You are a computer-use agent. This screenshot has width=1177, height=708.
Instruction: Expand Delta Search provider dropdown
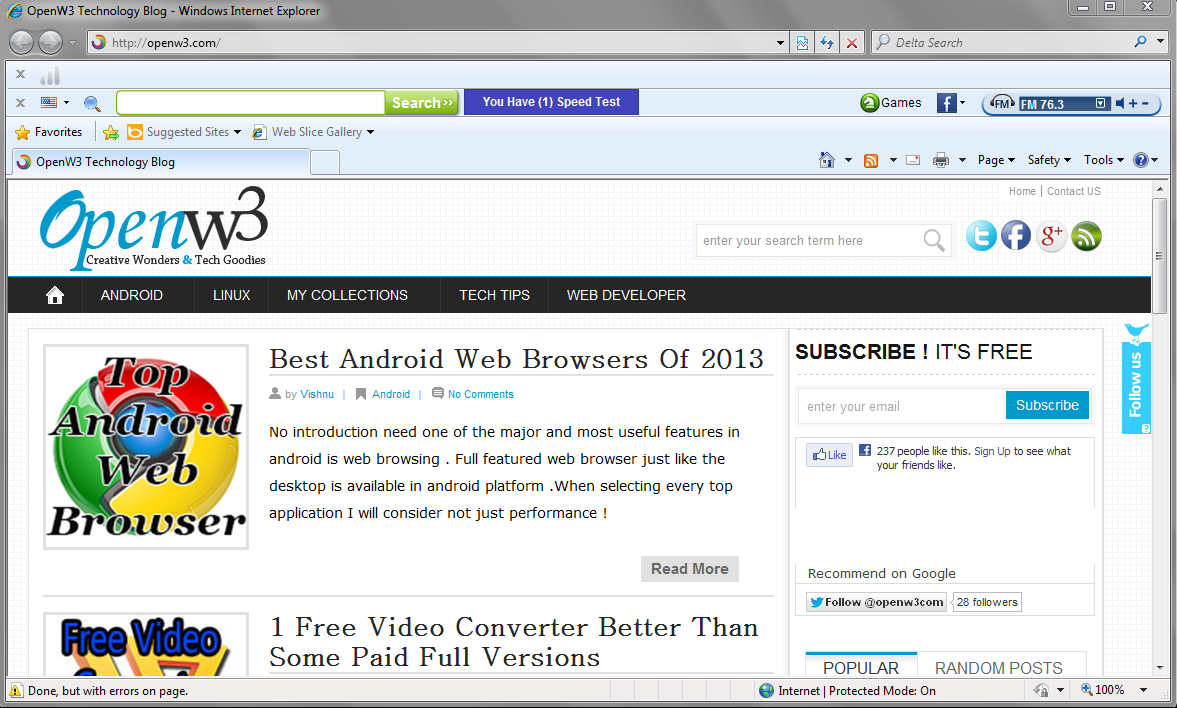point(1160,42)
